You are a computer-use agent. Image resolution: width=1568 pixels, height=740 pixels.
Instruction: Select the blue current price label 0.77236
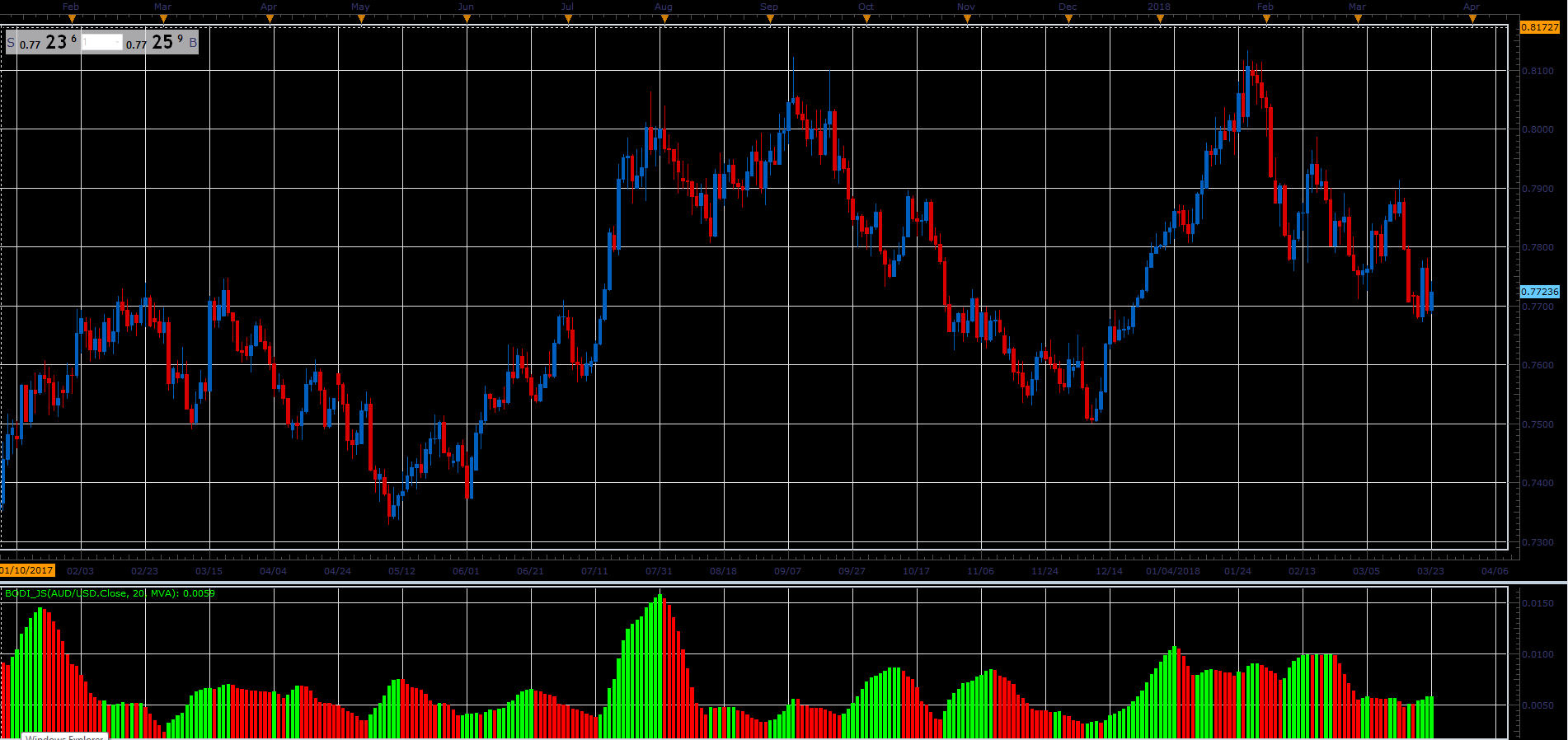point(1539,292)
